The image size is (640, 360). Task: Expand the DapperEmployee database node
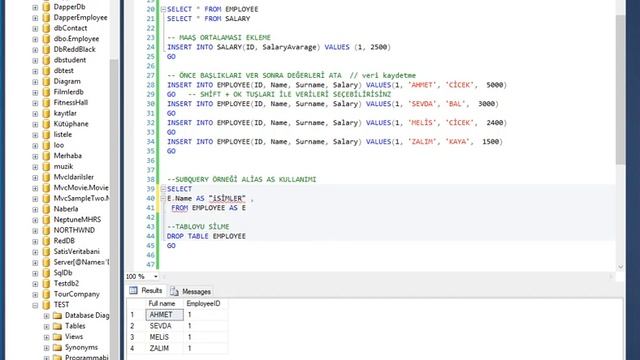tap(35, 18)
